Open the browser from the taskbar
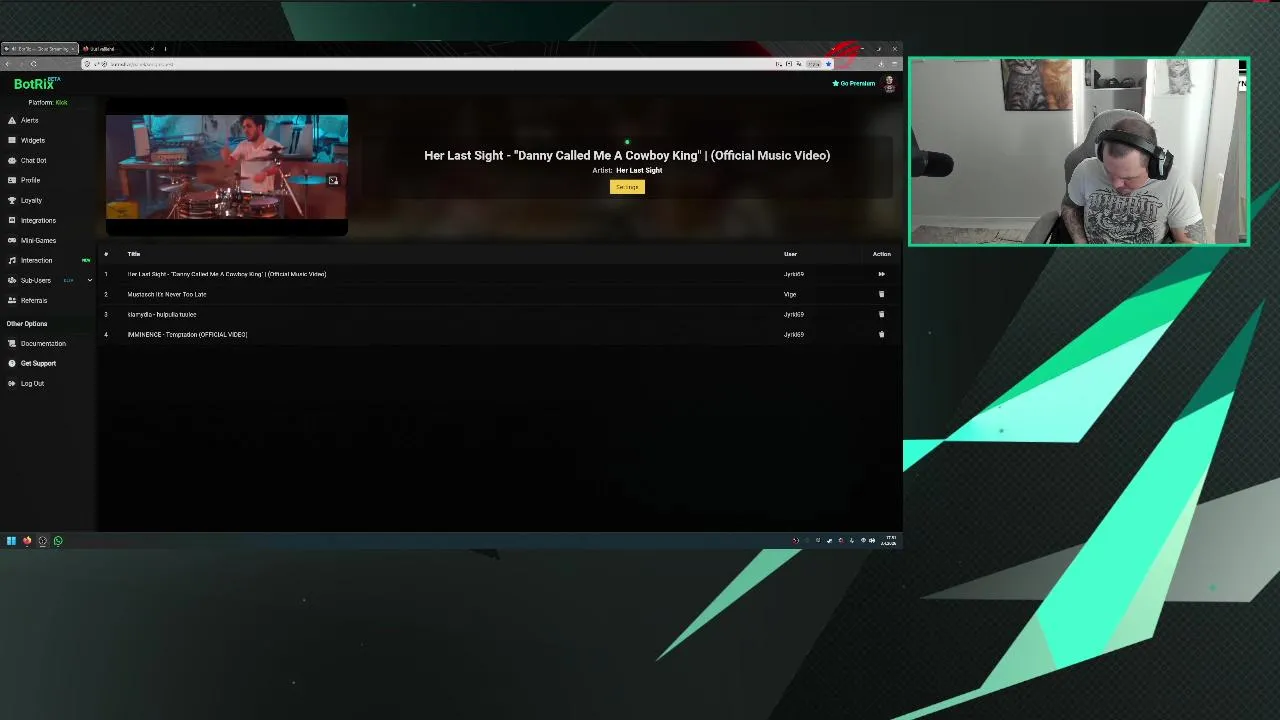Screen dimensions: 1280x720 pyautogui.click(x=27, y=541)
